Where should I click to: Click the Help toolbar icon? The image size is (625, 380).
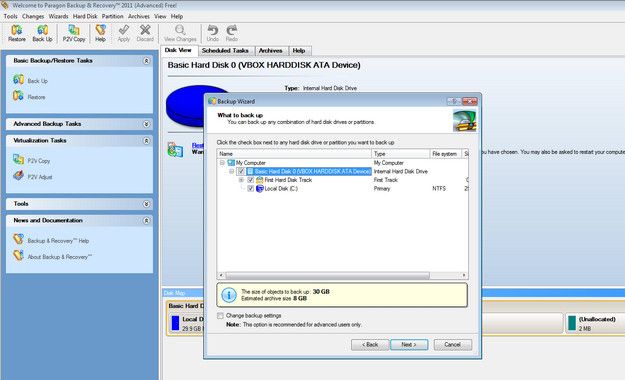(100, 30)
